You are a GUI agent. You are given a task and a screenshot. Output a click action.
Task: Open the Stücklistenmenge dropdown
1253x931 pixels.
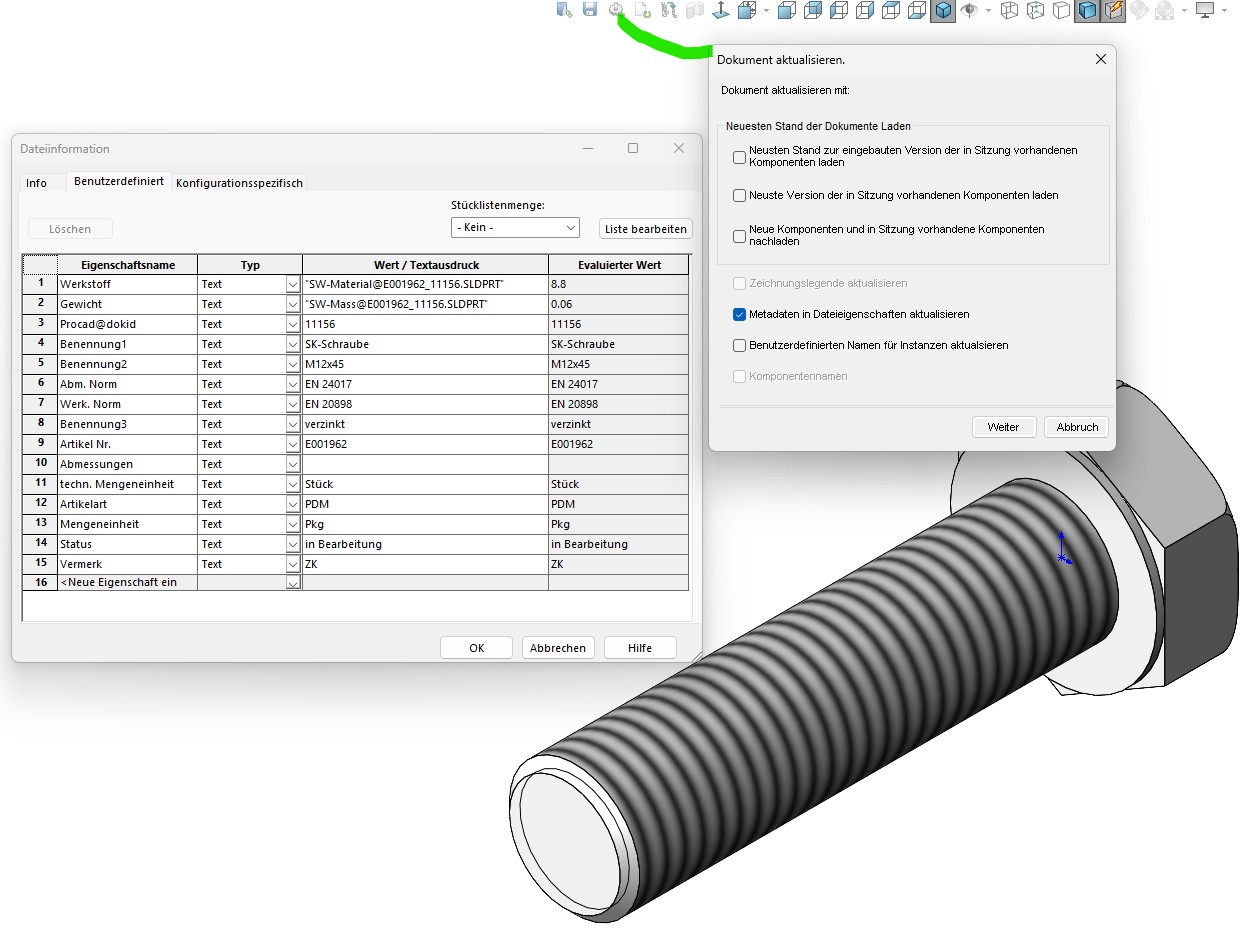(x=515, y=228)
